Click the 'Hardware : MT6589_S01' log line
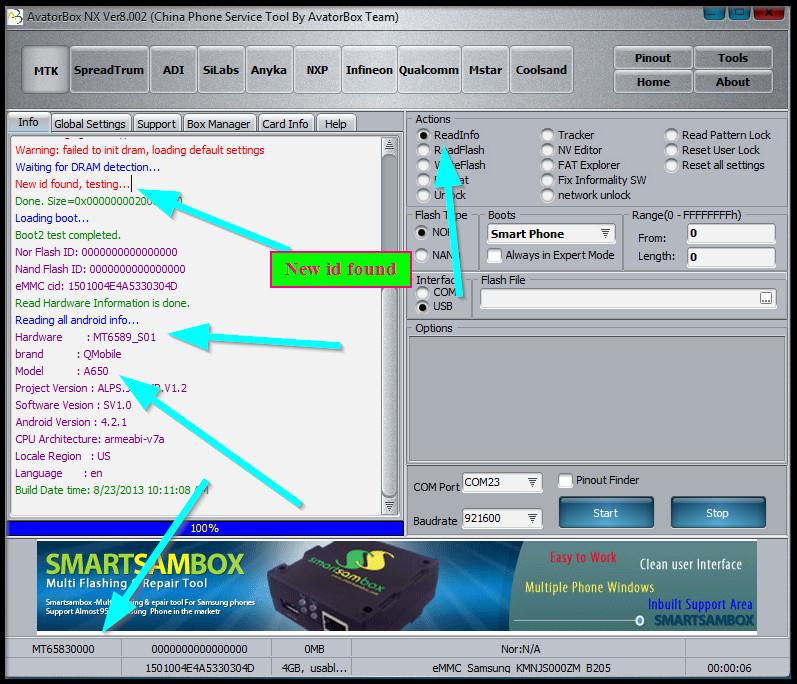 (85, 337)
